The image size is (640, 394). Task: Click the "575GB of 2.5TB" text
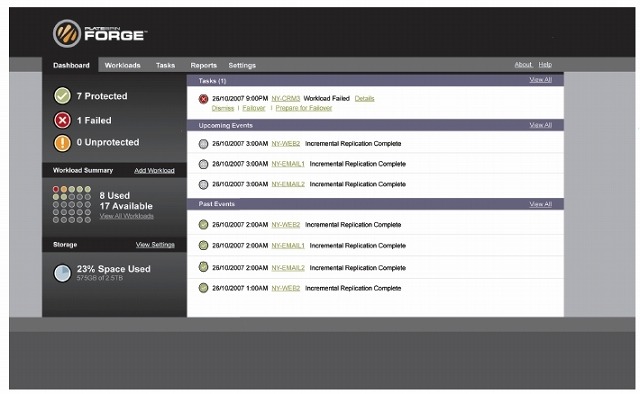[100, 278]
